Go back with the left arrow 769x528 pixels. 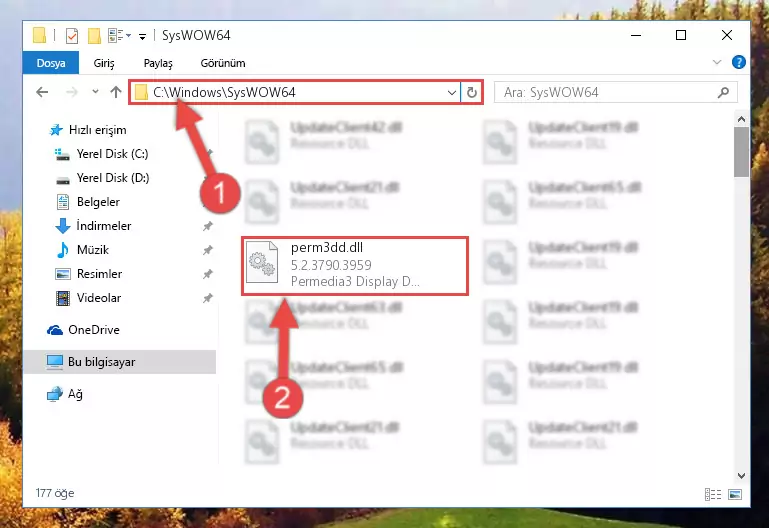(43, 92)
